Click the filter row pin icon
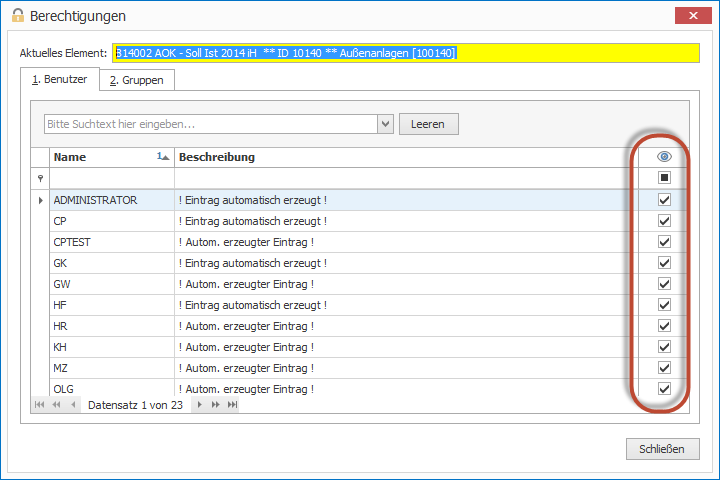The height and width of the screenshot is (480, 720). click(40, 178)
